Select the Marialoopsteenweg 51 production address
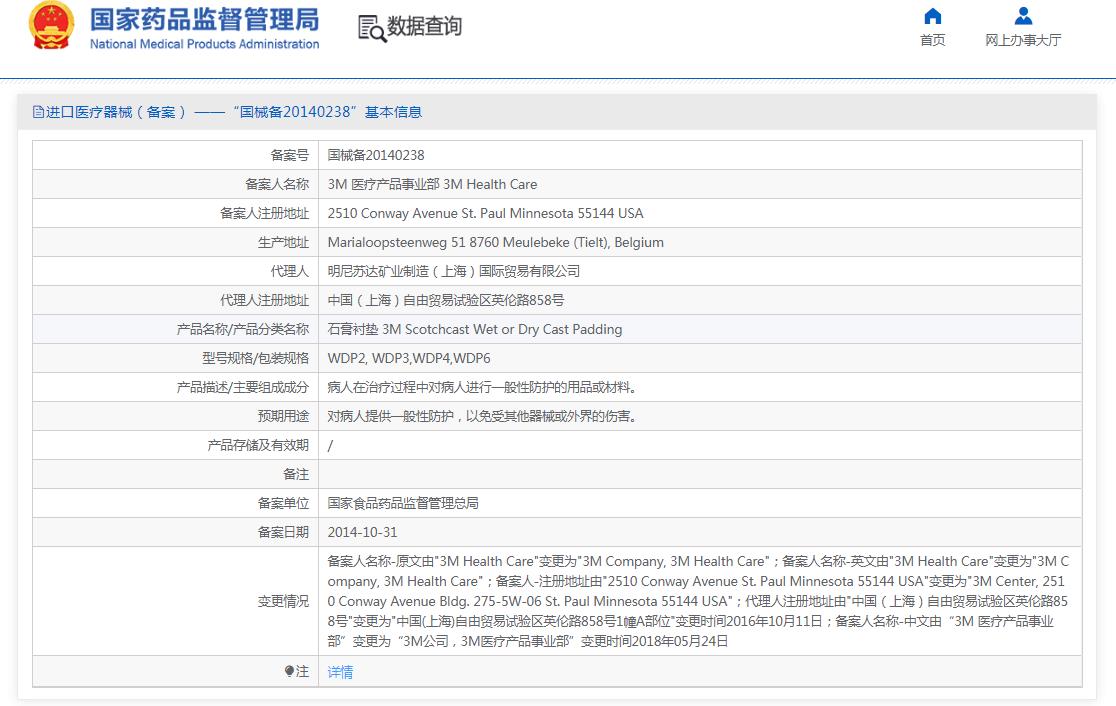This screenshot has width=1116, height=706. click(x=495, y=243)
